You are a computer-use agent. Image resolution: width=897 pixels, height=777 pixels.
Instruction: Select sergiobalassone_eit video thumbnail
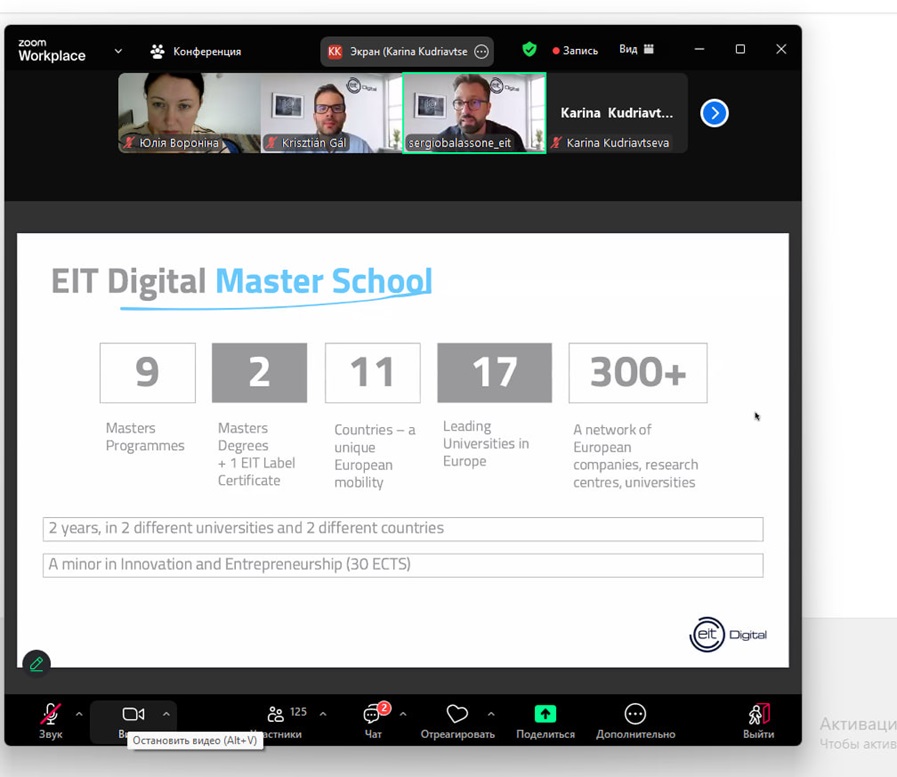tap(474, 113)
